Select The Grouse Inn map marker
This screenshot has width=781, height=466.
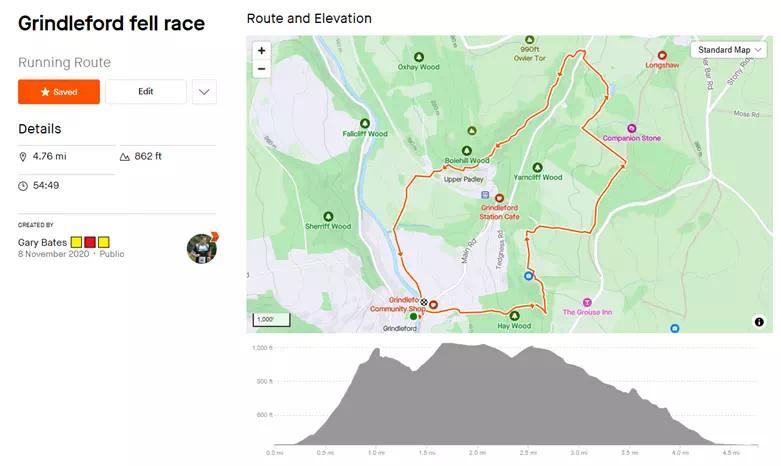click(587, 302)
